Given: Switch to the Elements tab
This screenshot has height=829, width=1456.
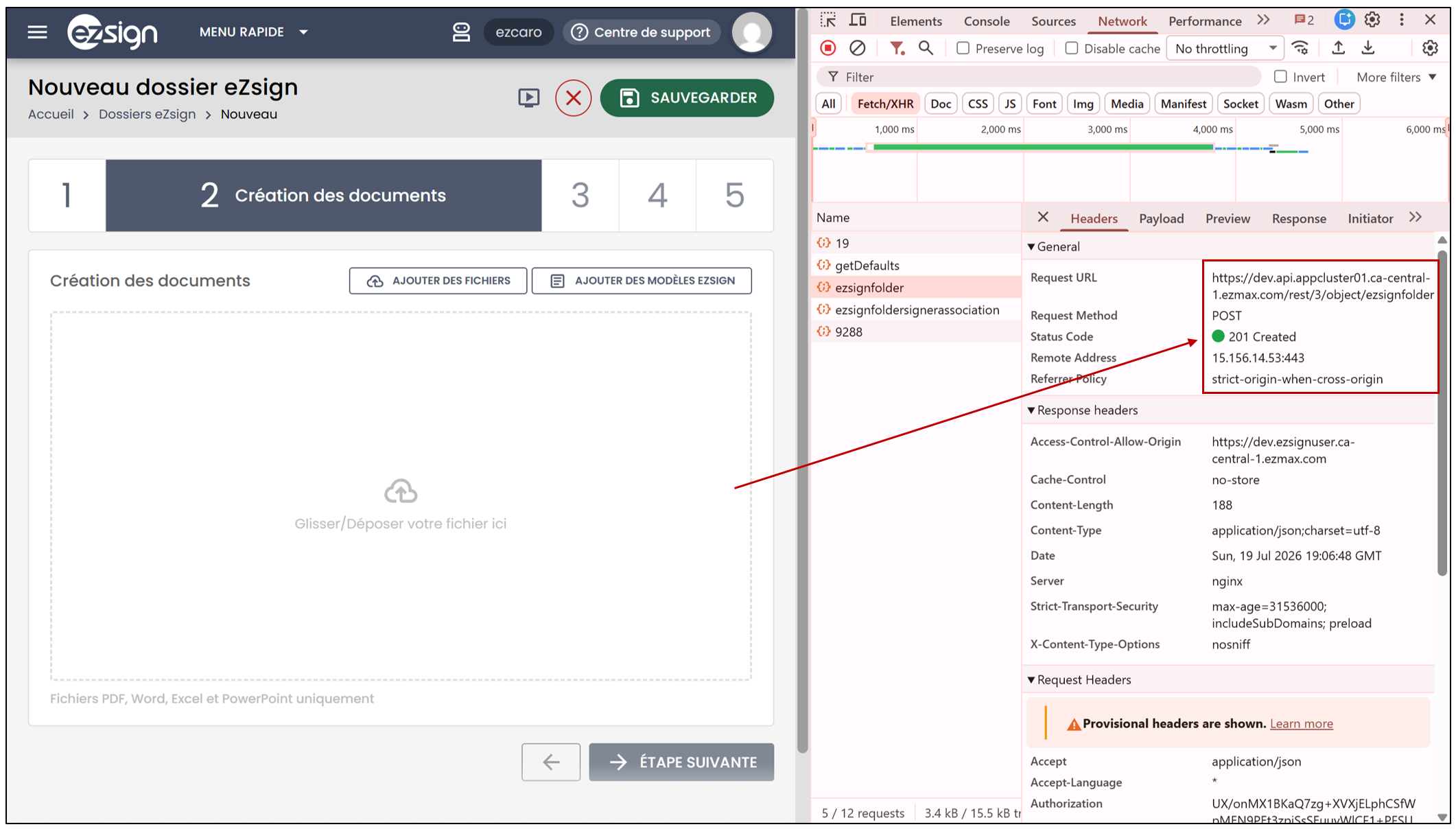Looking at the screenshot, I should point(916,21).
